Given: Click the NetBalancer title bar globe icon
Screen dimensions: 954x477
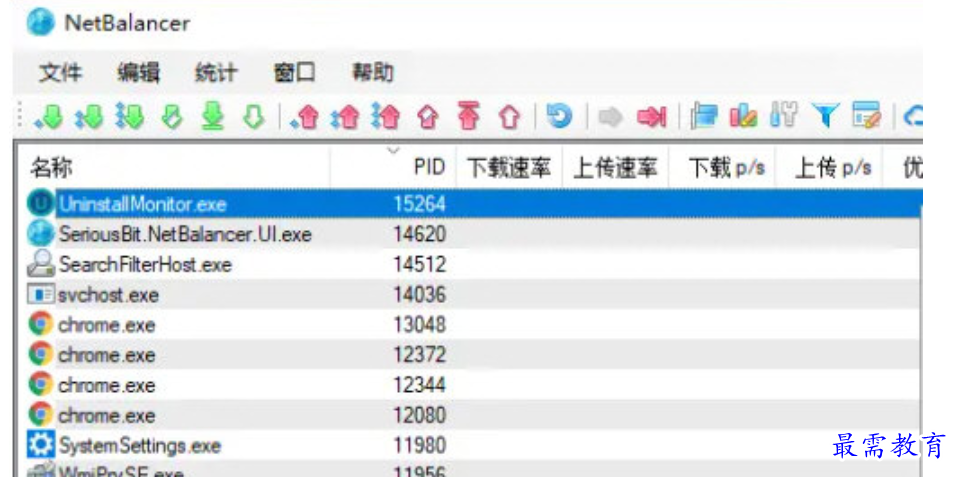Looking at the screenshot, I should (41, 23).
